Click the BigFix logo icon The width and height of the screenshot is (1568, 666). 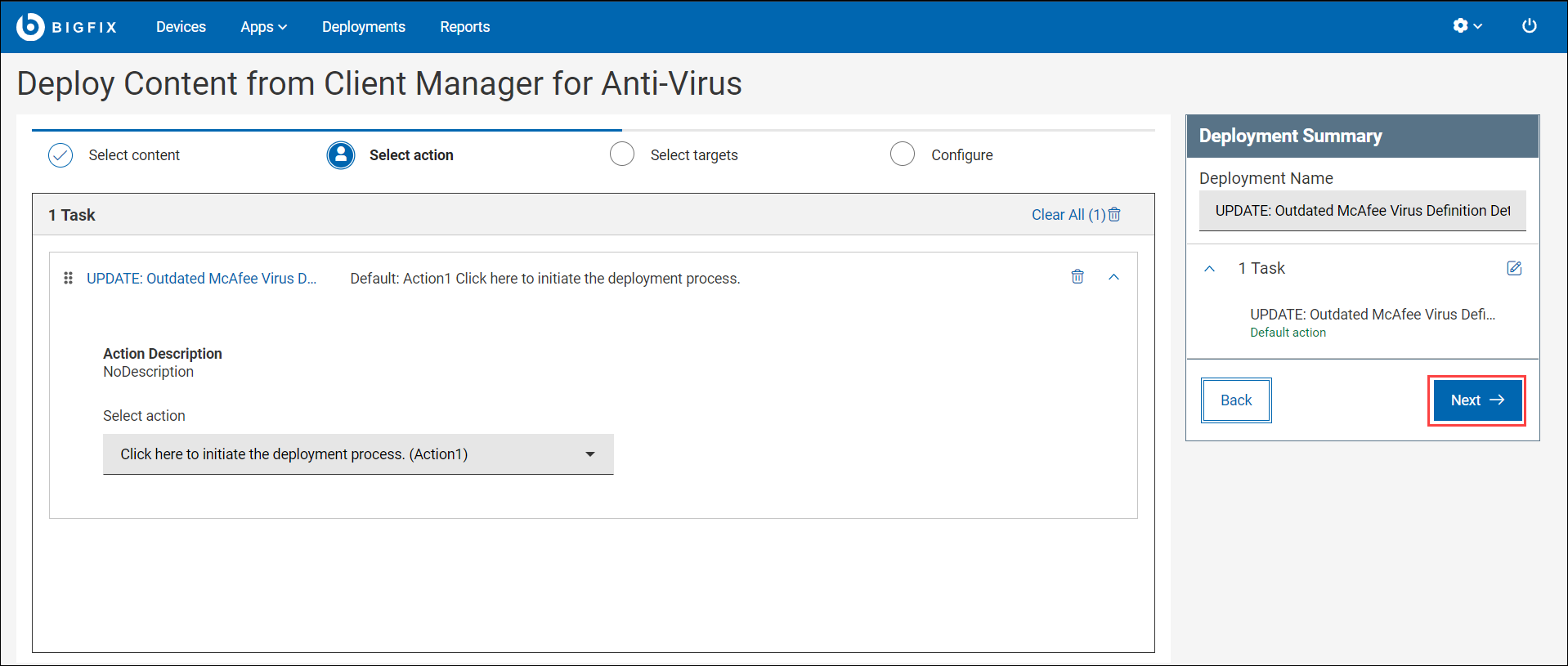pyautogui.click(x=30, y=26)
